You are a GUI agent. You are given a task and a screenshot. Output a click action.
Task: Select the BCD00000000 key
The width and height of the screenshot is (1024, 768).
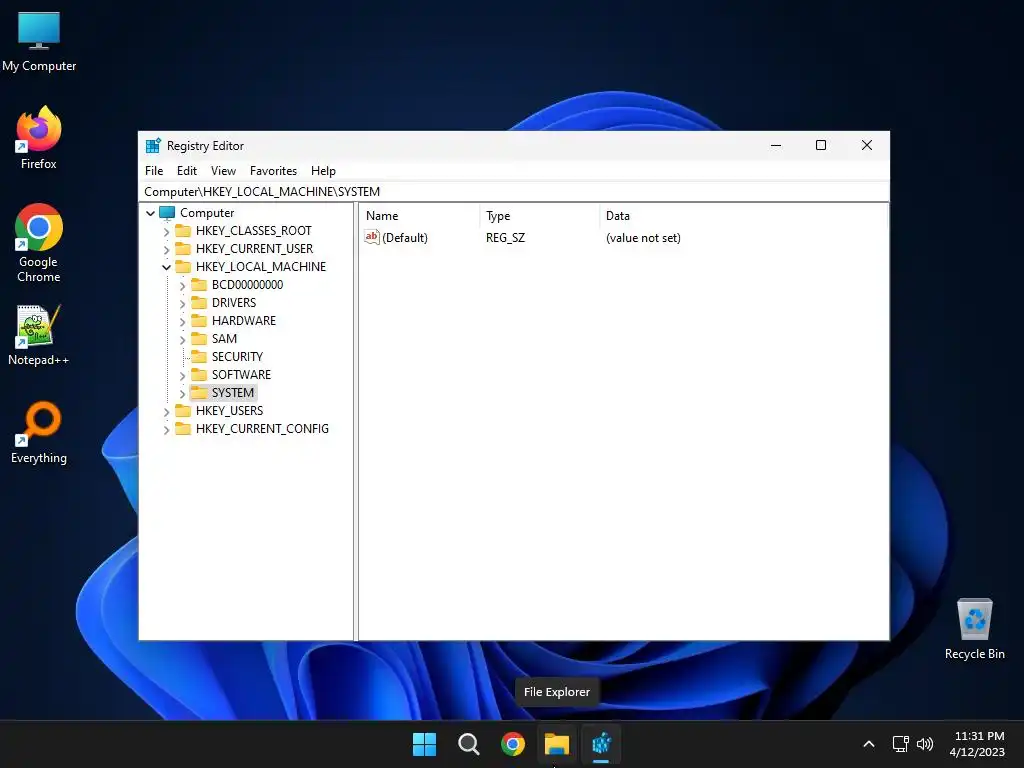pos(247,285)
